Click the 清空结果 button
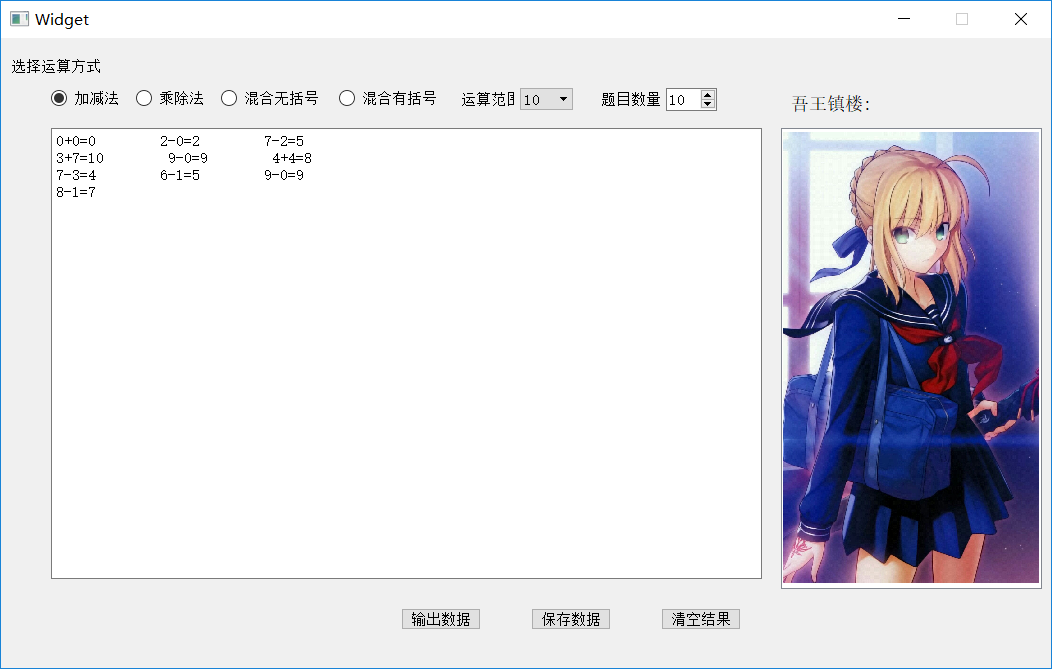Image resolution: width=1052 pixels, height=669 pixels. [x=701, y=619]
